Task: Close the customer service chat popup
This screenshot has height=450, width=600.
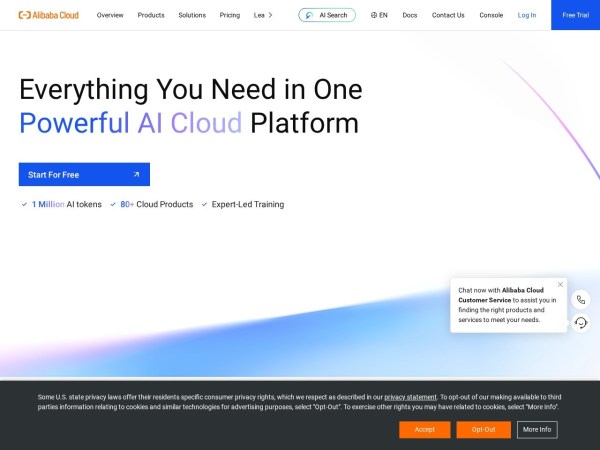Action: (x=560, y=284)
